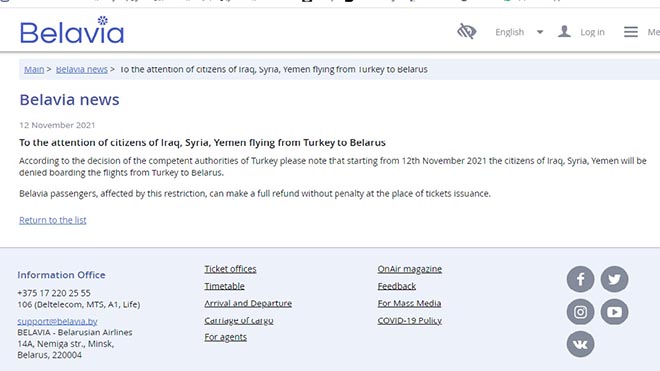Screen dimensions: 660x371
Task: Open Belavia's Instagram page icon
Action: (580, 312)
